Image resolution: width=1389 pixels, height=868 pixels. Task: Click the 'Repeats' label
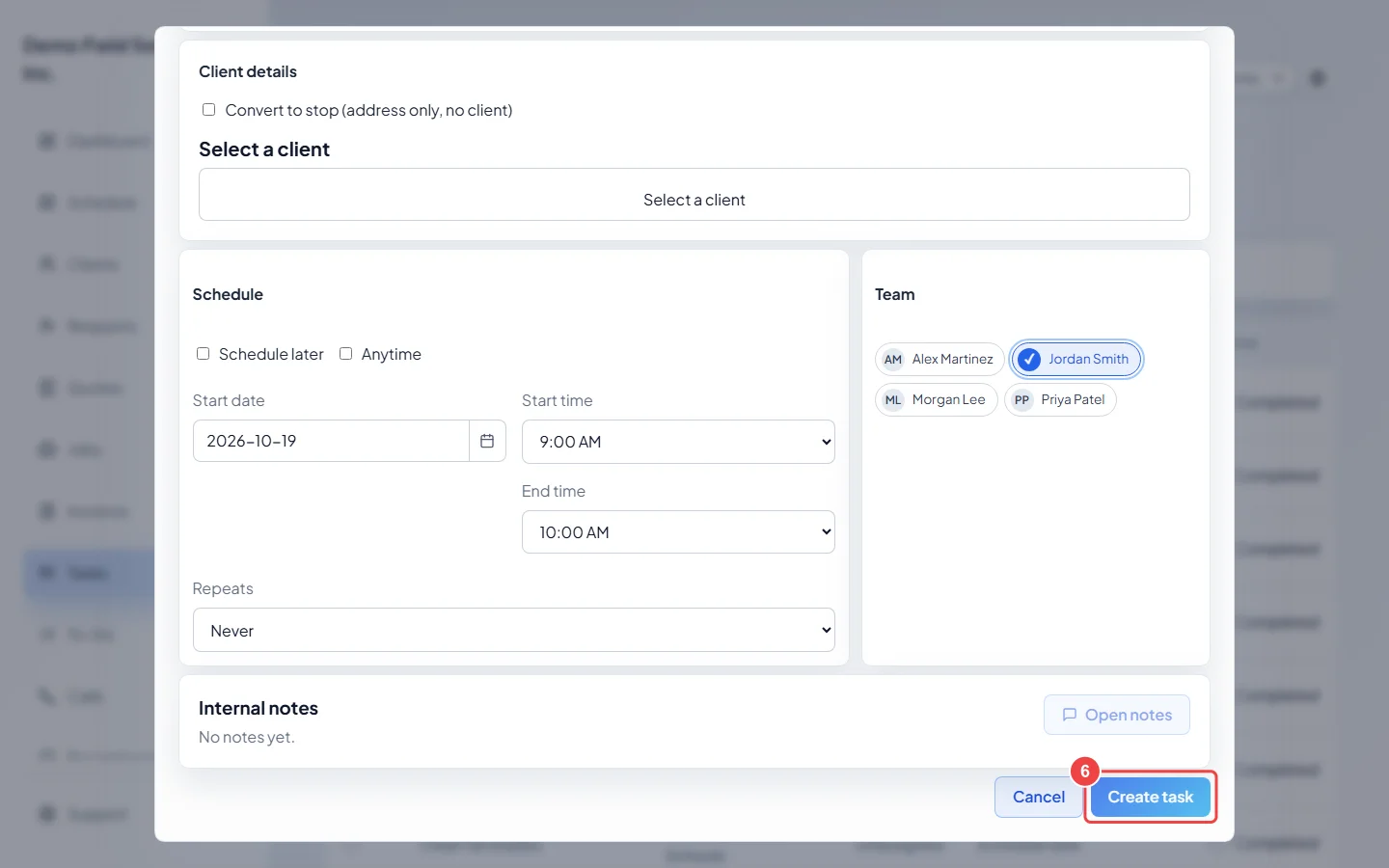click(x=223, y=589)
